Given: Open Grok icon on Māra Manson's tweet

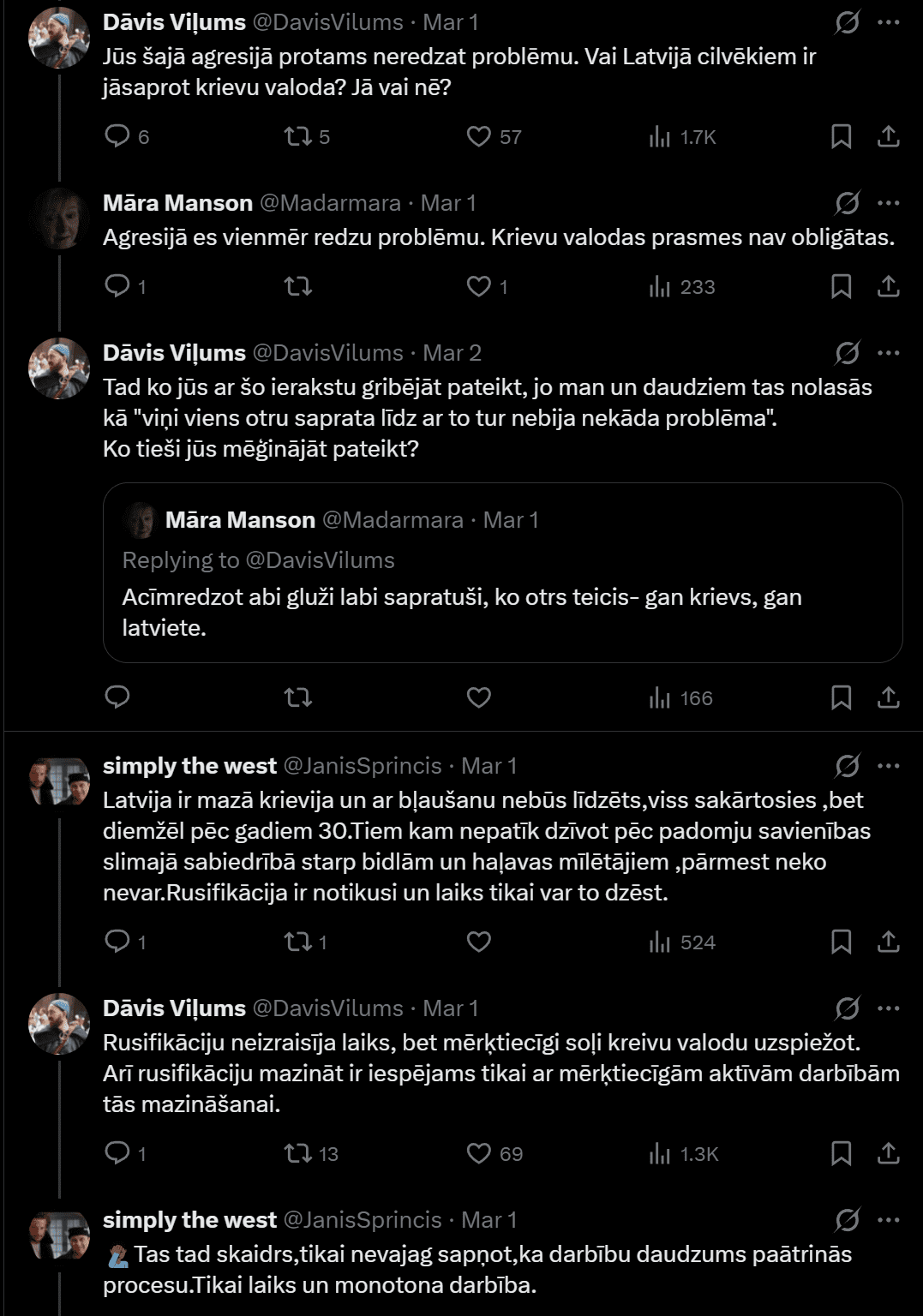Looking at the screenshot, I should pos(847,203).
